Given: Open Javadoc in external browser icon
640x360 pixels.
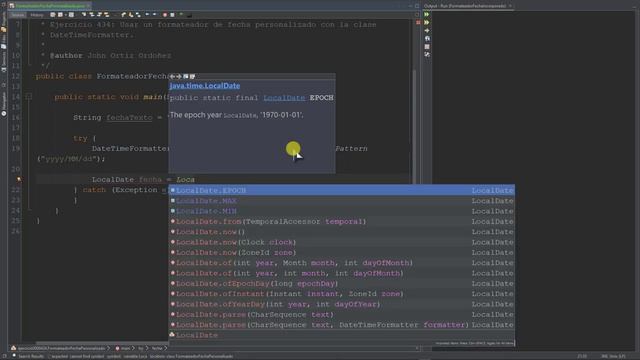Looking at the screenshot, I should (185, 76).
